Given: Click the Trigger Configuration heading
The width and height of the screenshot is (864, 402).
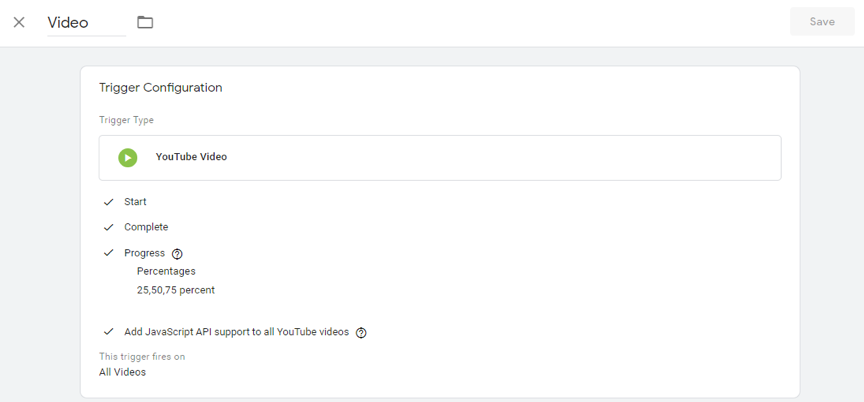Looking at the screenshot, I should click(160, 88).
